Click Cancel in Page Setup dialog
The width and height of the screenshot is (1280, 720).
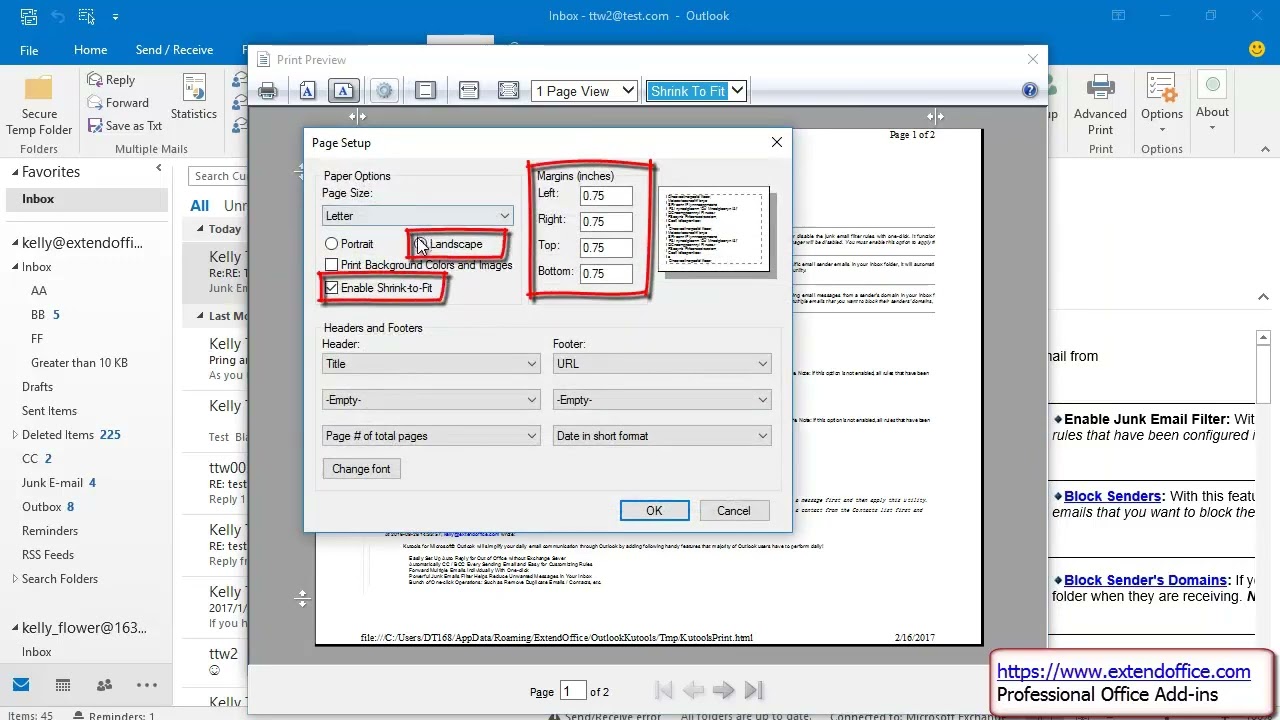click(x=733, y=511)
